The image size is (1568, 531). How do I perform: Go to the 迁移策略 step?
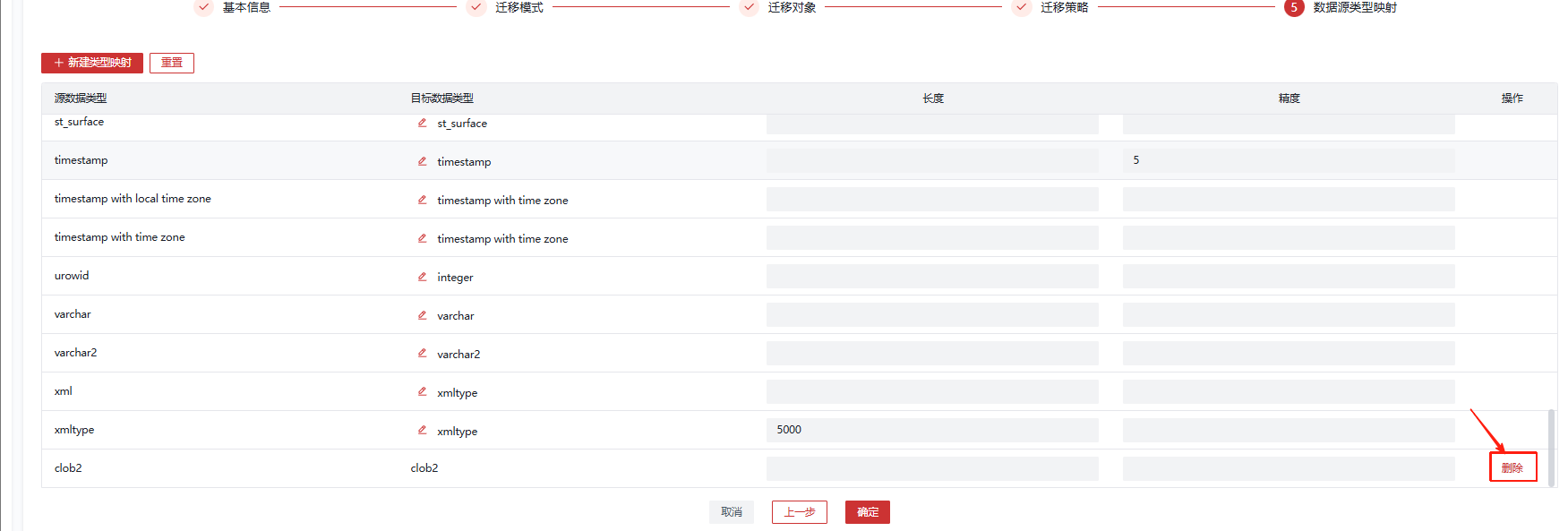tap(1064, 7)
